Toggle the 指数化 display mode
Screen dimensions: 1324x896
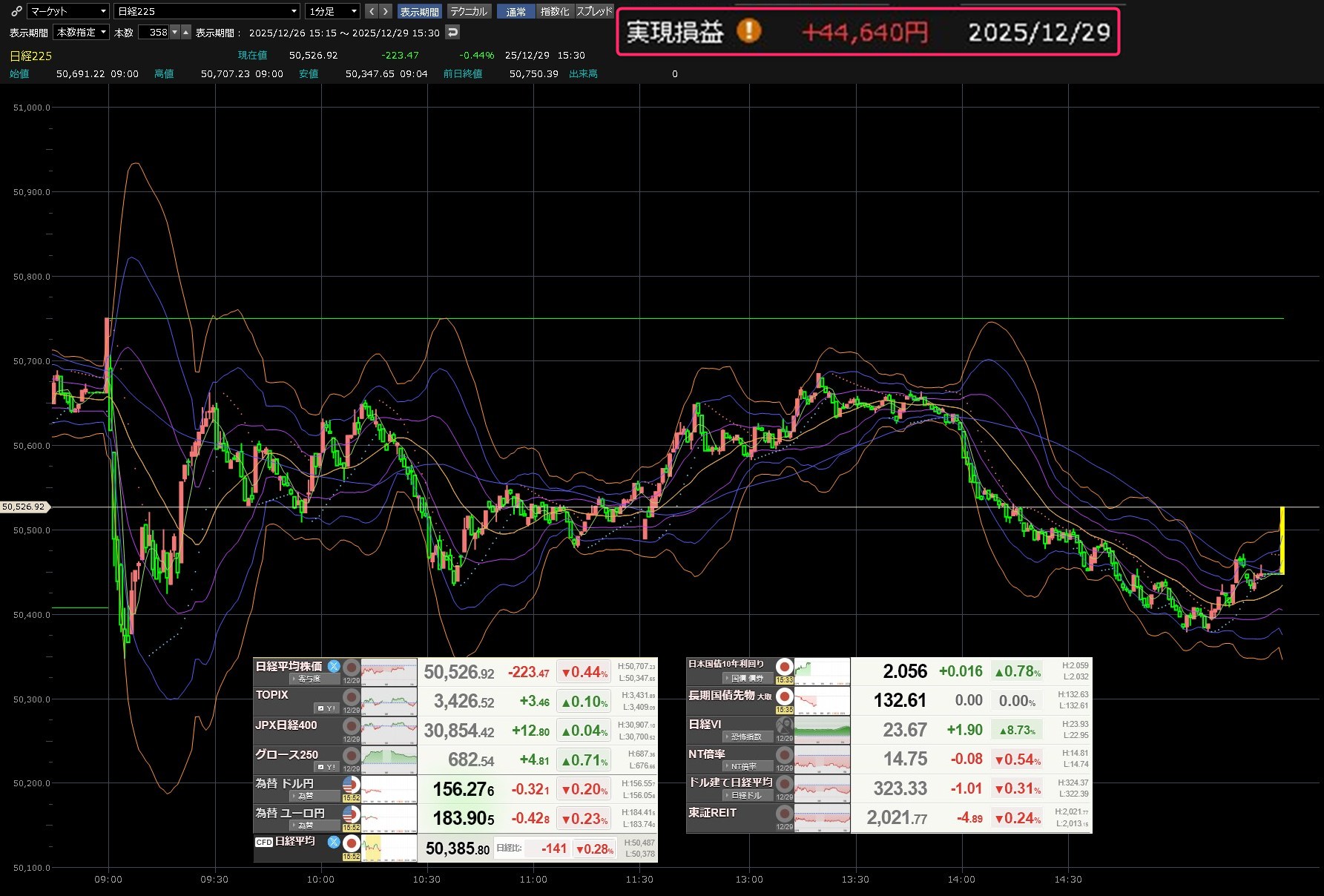554,11
